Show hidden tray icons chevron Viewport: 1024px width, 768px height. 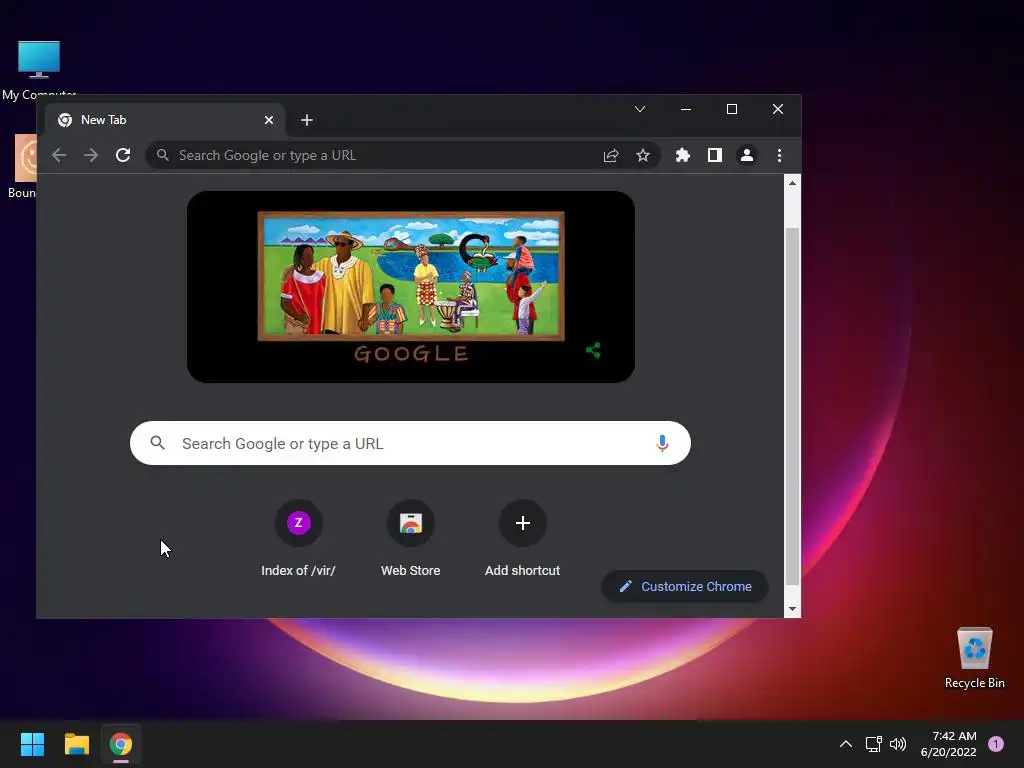coord(846,744)
